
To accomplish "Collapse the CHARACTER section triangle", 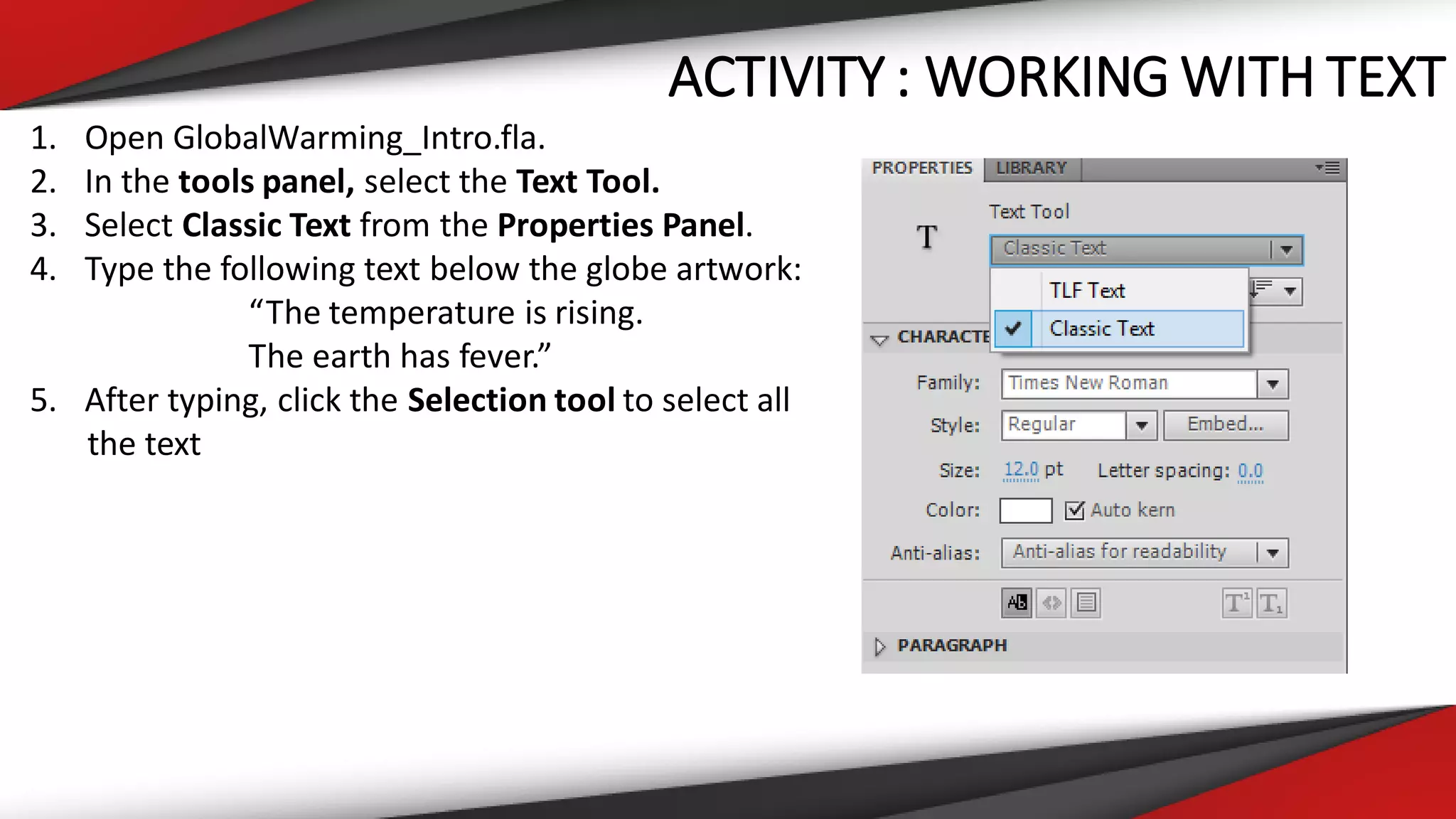I will coord(879,340).
